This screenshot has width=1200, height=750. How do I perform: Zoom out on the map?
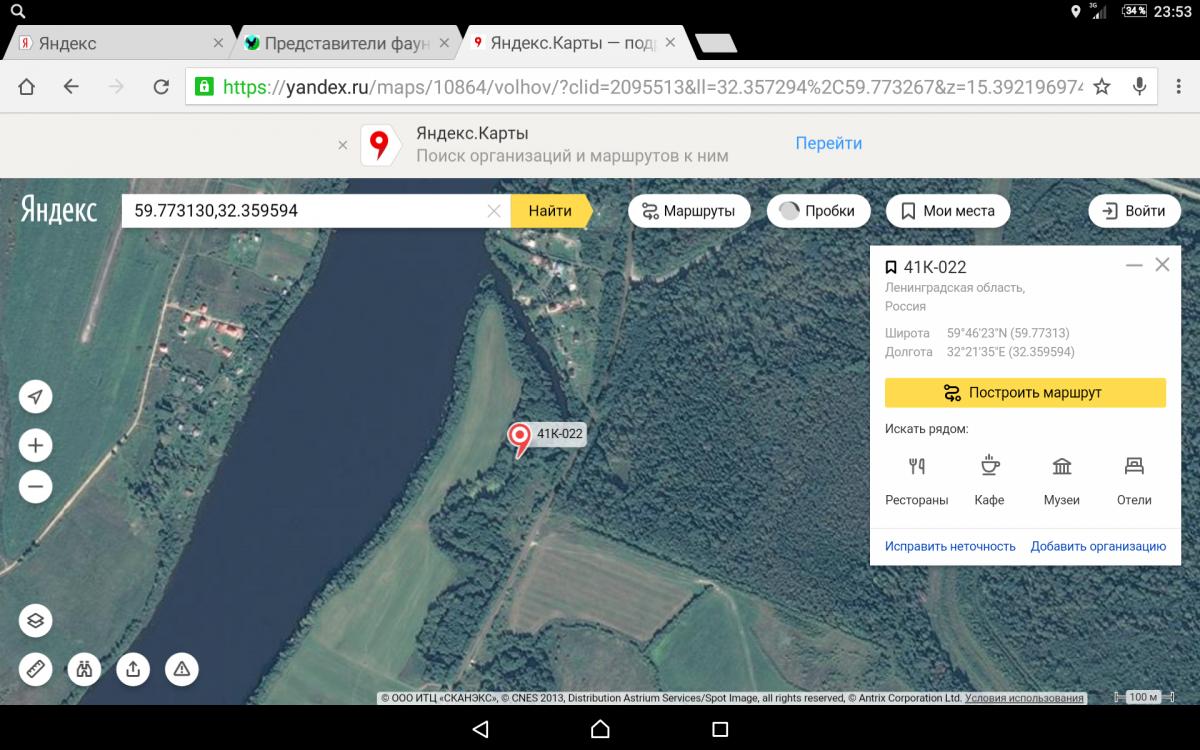35,487
